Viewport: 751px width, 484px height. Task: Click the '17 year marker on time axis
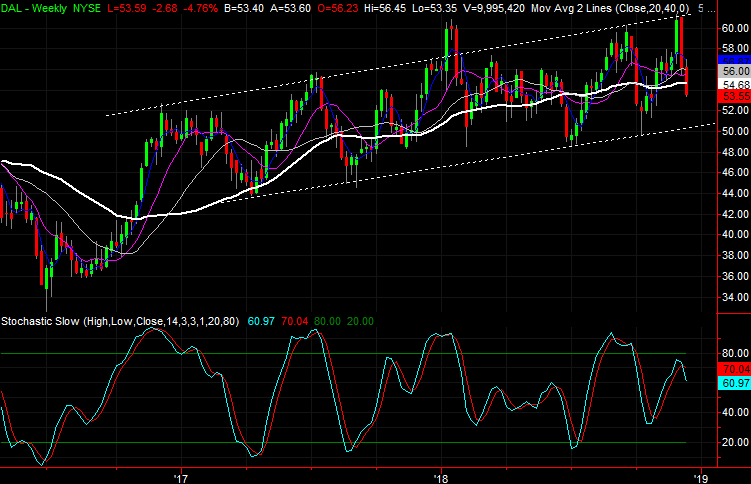pyautogui.click(x=181, y=476)
